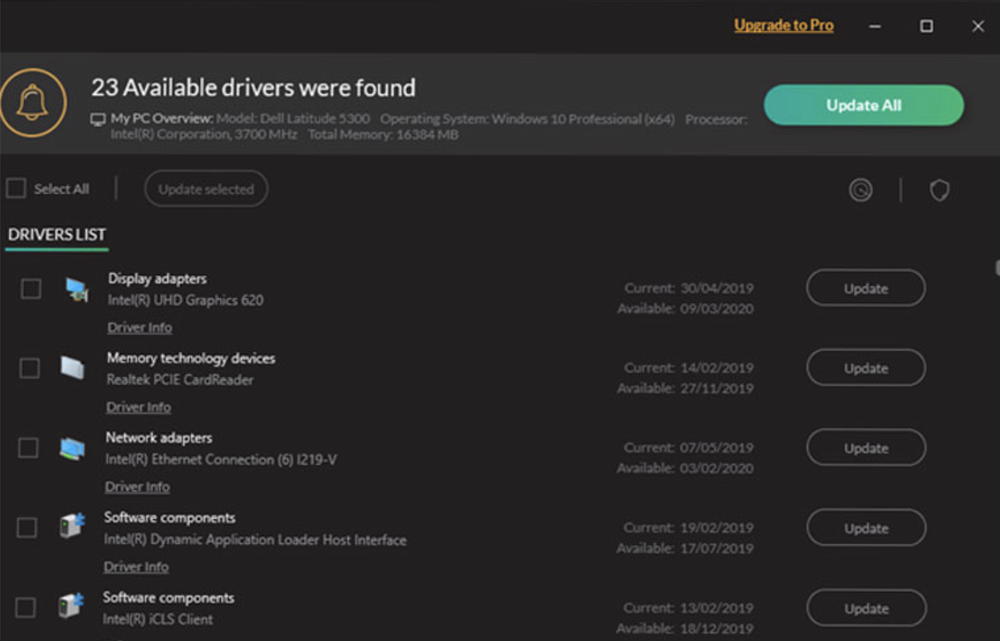Click the Memory technology devices icon
The image size is (1000, 641).
(73, 368)
